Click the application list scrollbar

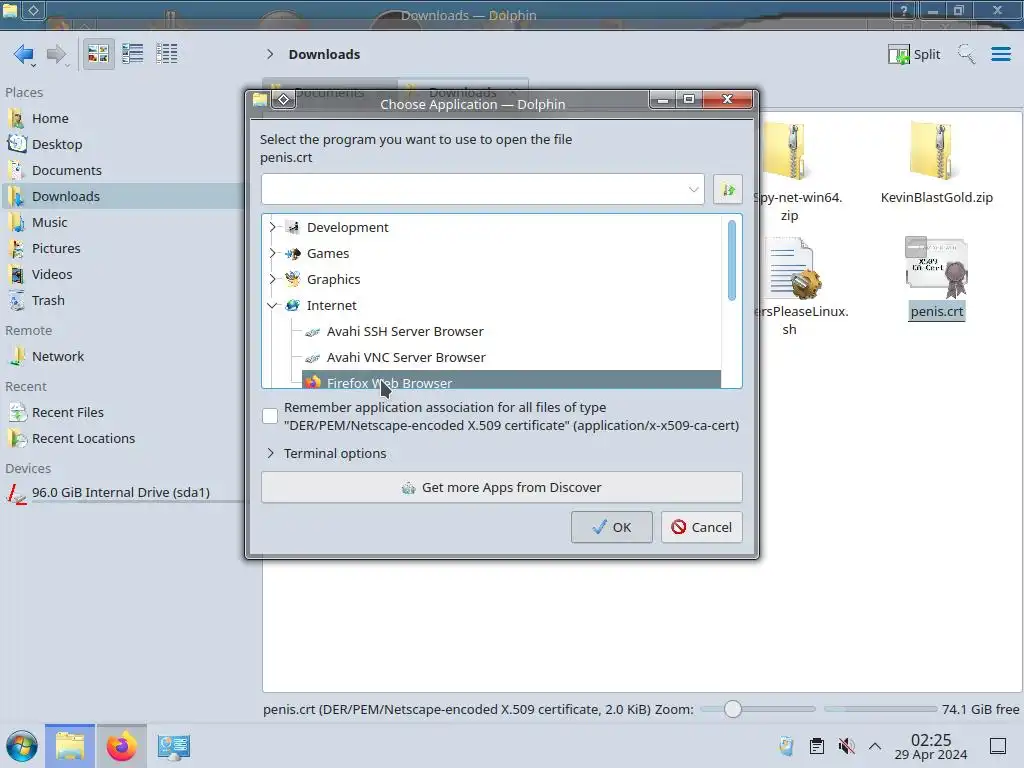[731, 261]
